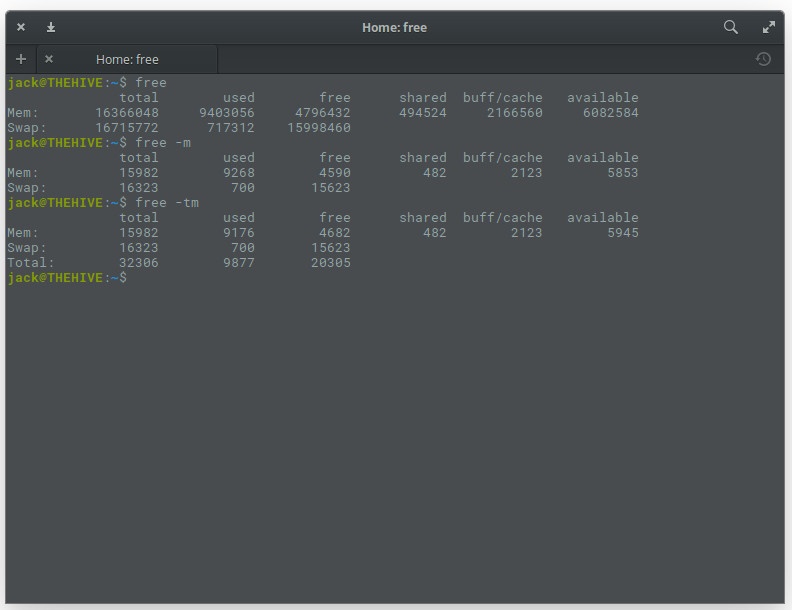Select the "Home: free" tab
The height and width of the screenshot is (610, 792).
pyautogui.click(x=127, y=59)
